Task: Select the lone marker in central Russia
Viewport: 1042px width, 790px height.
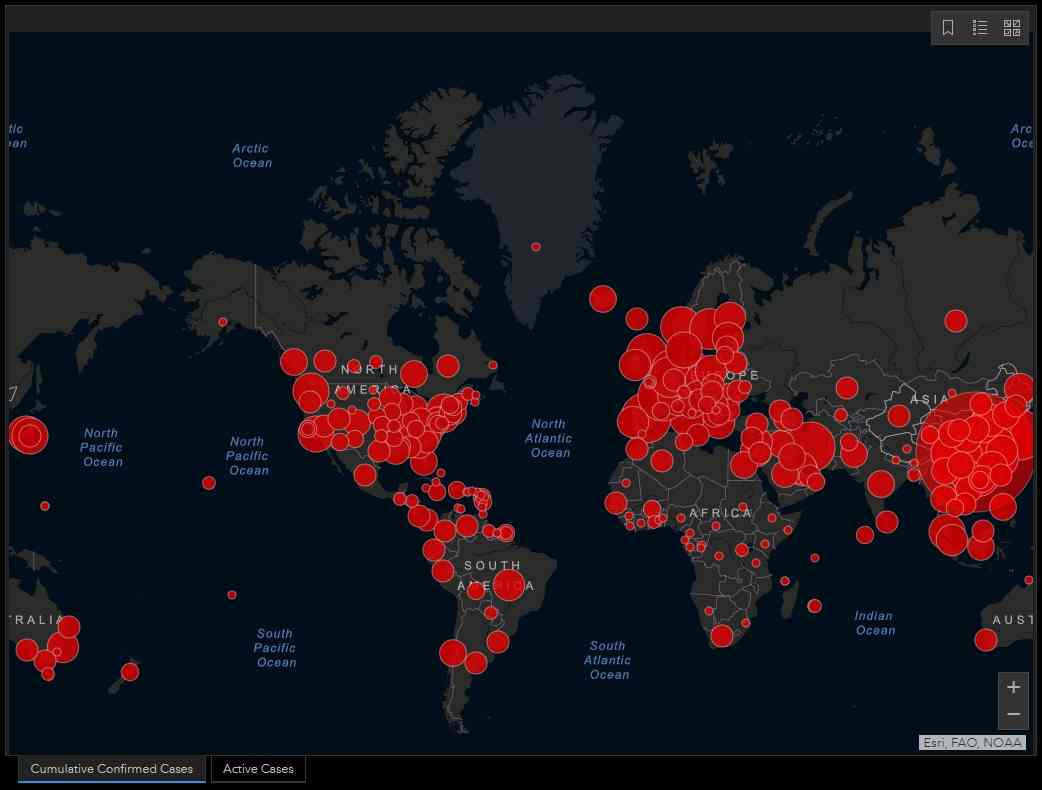Action: pos(956,321)
